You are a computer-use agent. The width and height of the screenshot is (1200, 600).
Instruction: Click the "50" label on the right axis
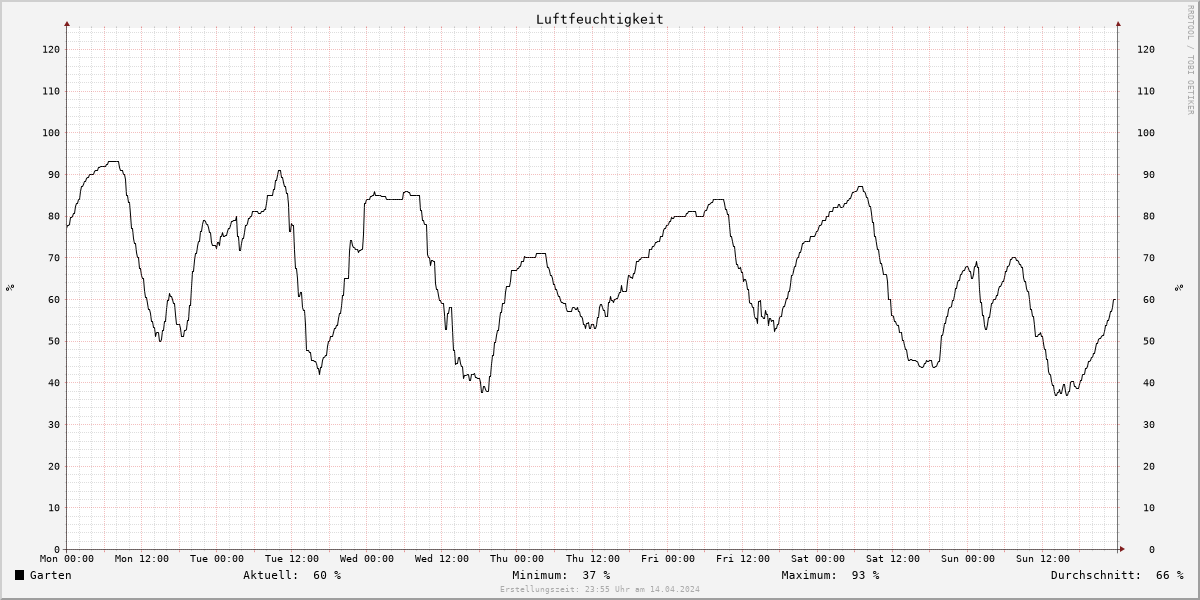(x=1149, y=341)
